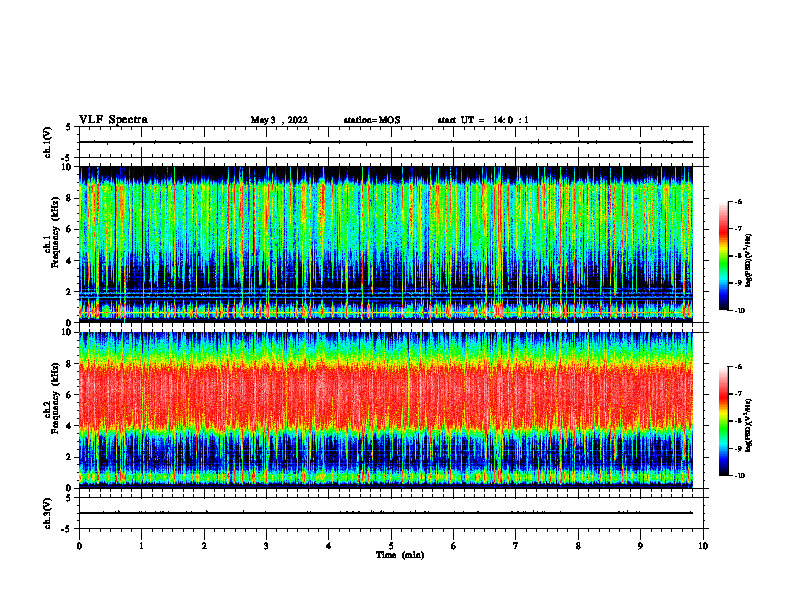Screen dimensions: 792x612
Task: Click the "-10" tick on ch.2 color bar
Action: pos(739,476)
